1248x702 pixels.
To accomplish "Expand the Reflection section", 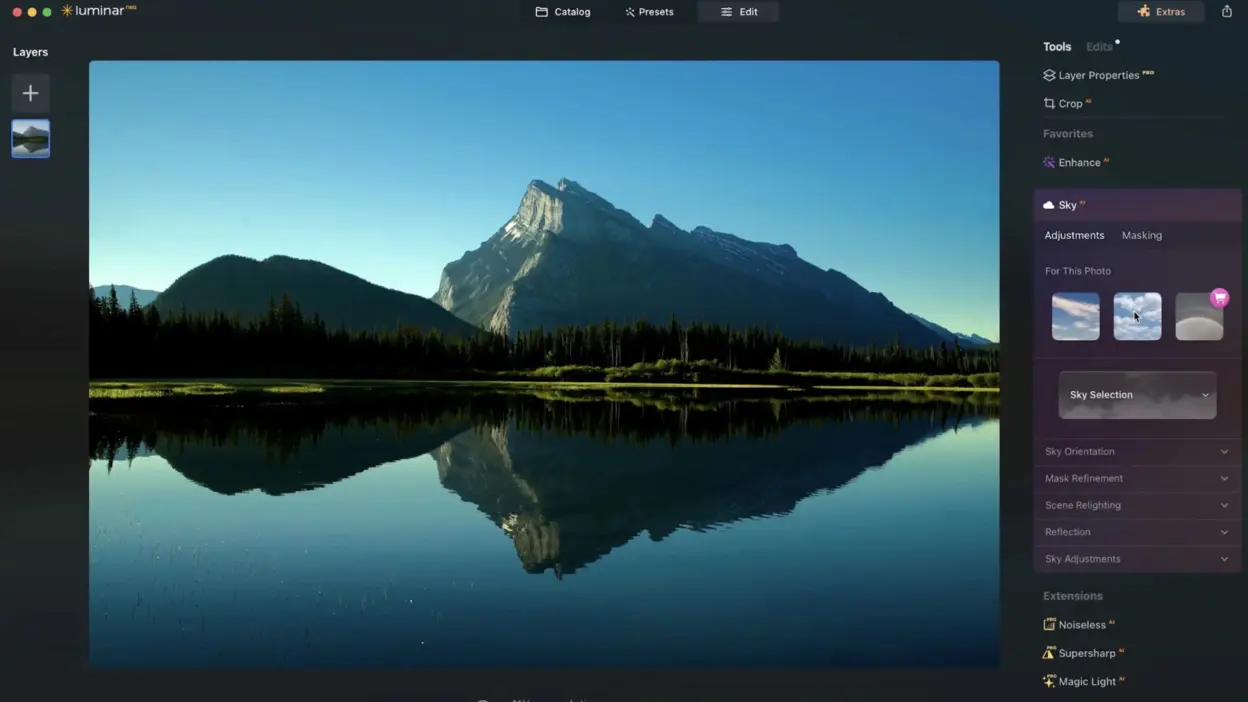I will pyautogui.click(x=1137, y=532).
